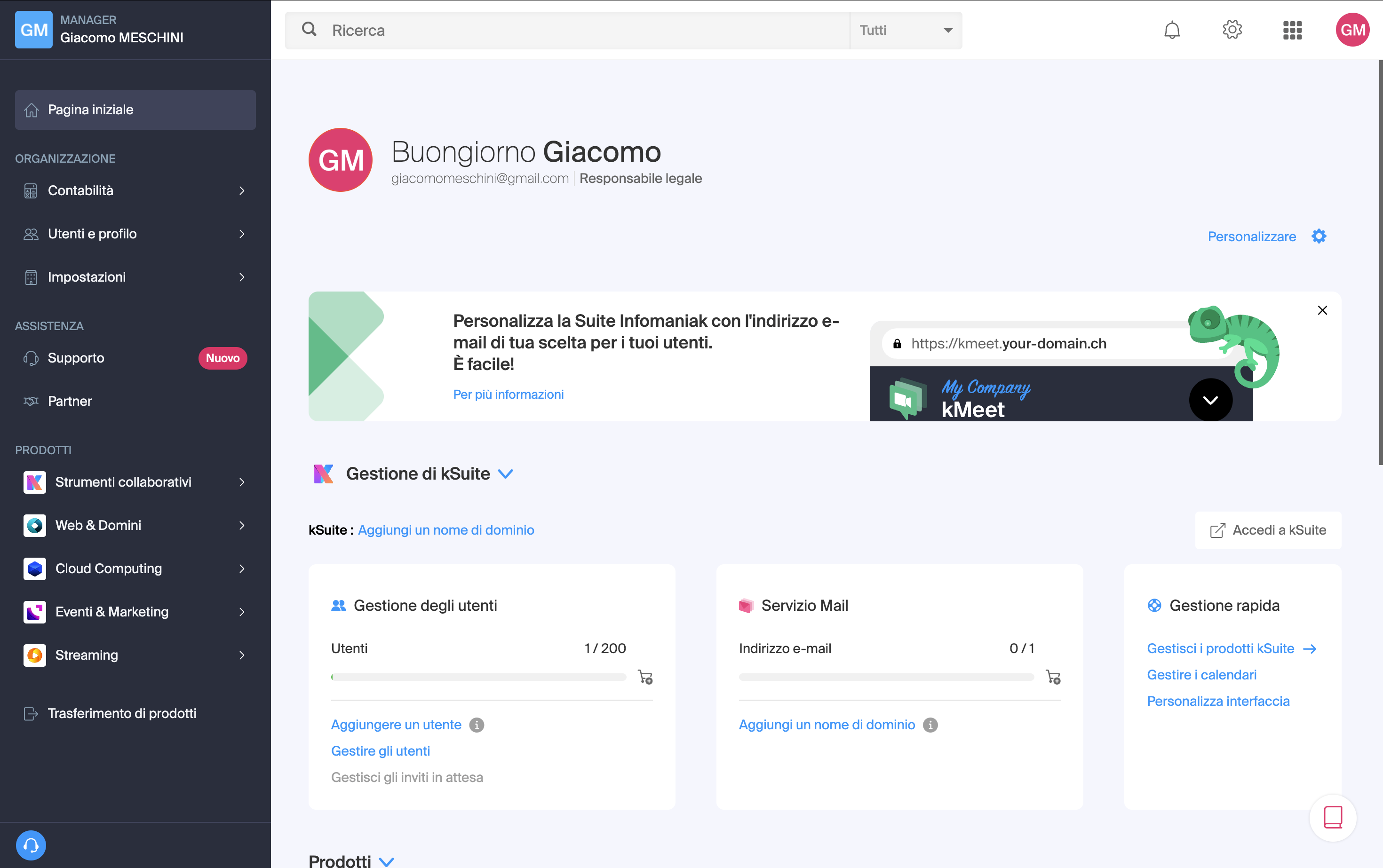The width and height of the screenshot is (1383, 868).
Task: Click the Nuovo badge on Supporto
Action: (x=223, y=358)
